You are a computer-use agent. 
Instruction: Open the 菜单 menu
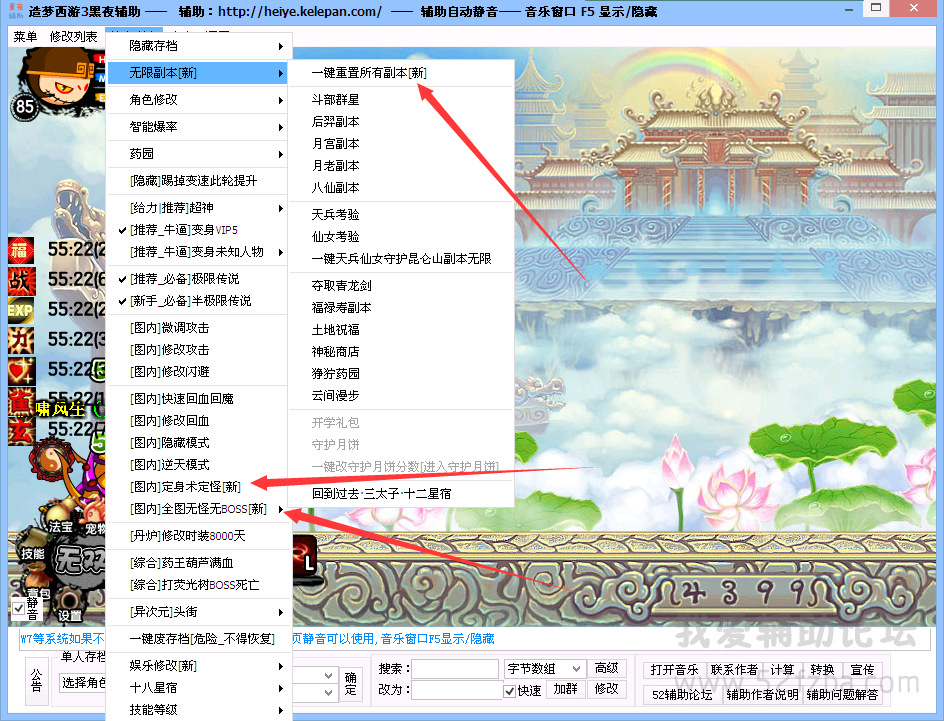coord(25,37)
